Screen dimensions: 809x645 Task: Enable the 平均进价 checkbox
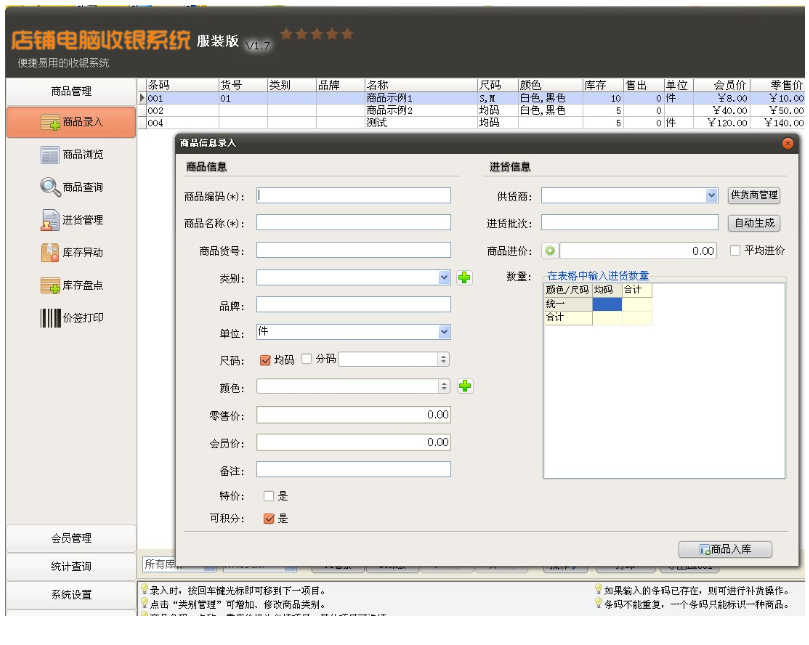click(735, 251)
